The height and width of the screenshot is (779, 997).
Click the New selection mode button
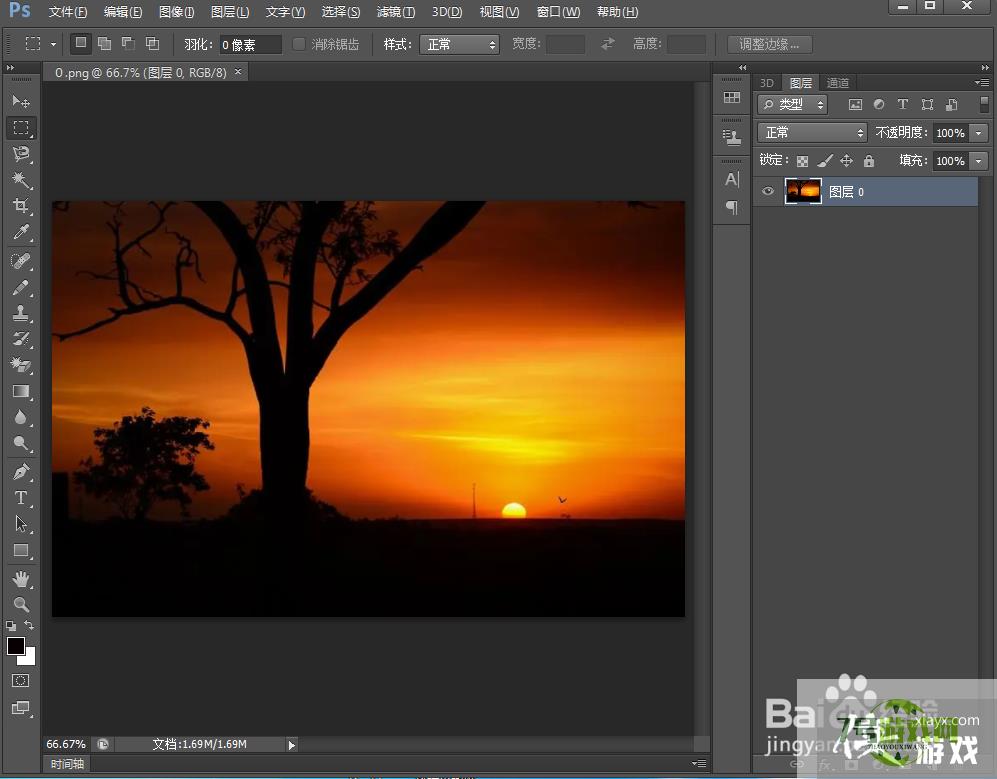[81, 43]
